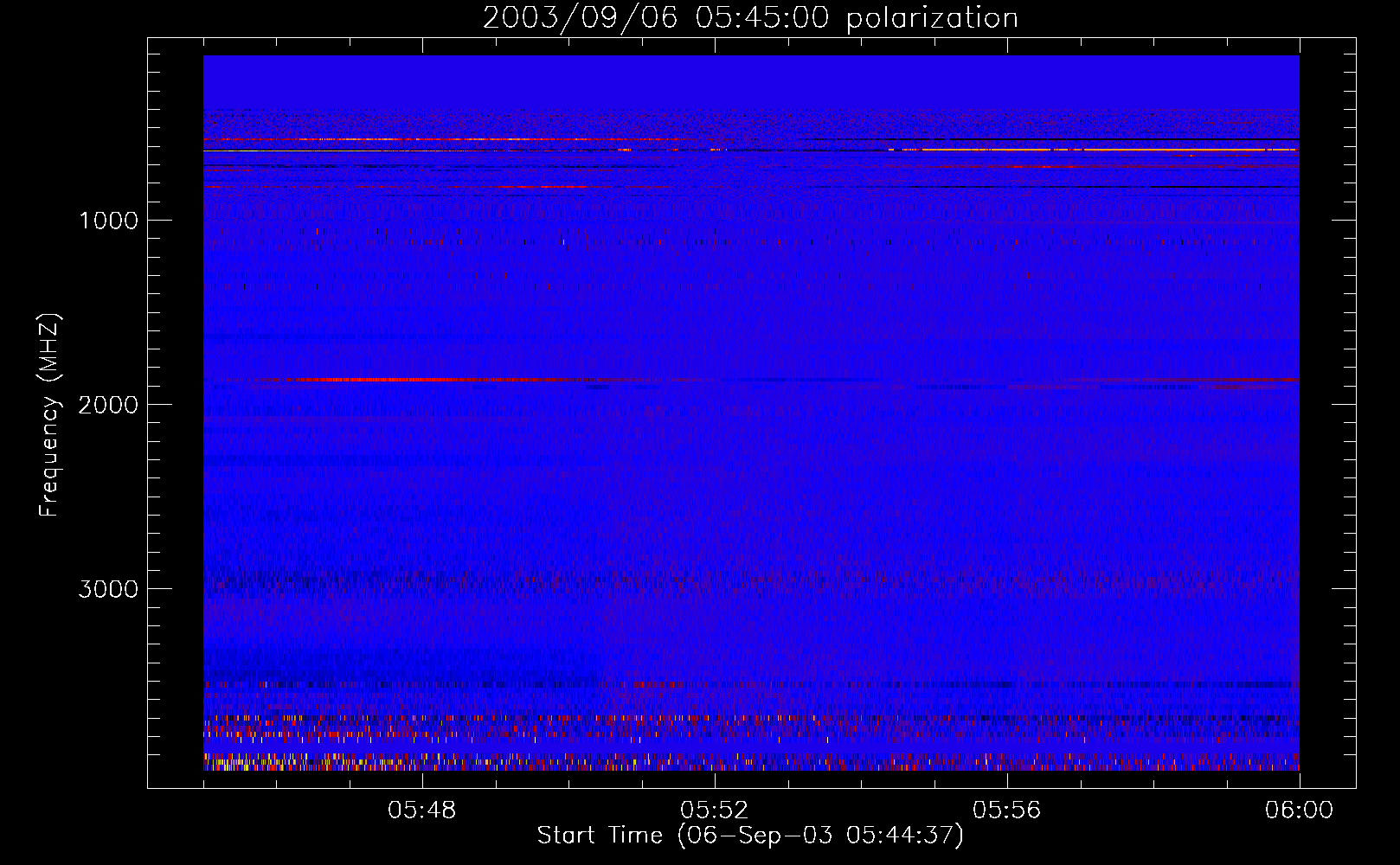Click the 06:00 time tick label
This screenshot has width=1400, height=865.
point(1299,811)
